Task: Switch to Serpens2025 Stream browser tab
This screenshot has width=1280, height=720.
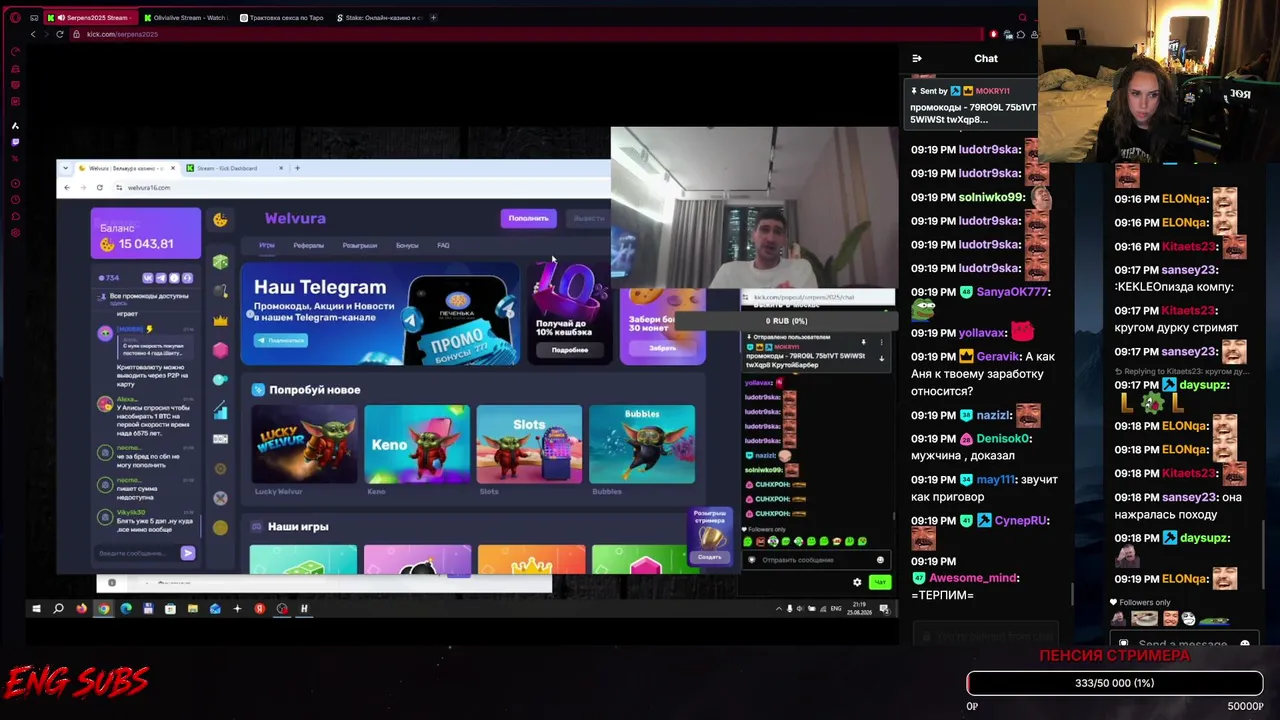Action: (90, 17)
